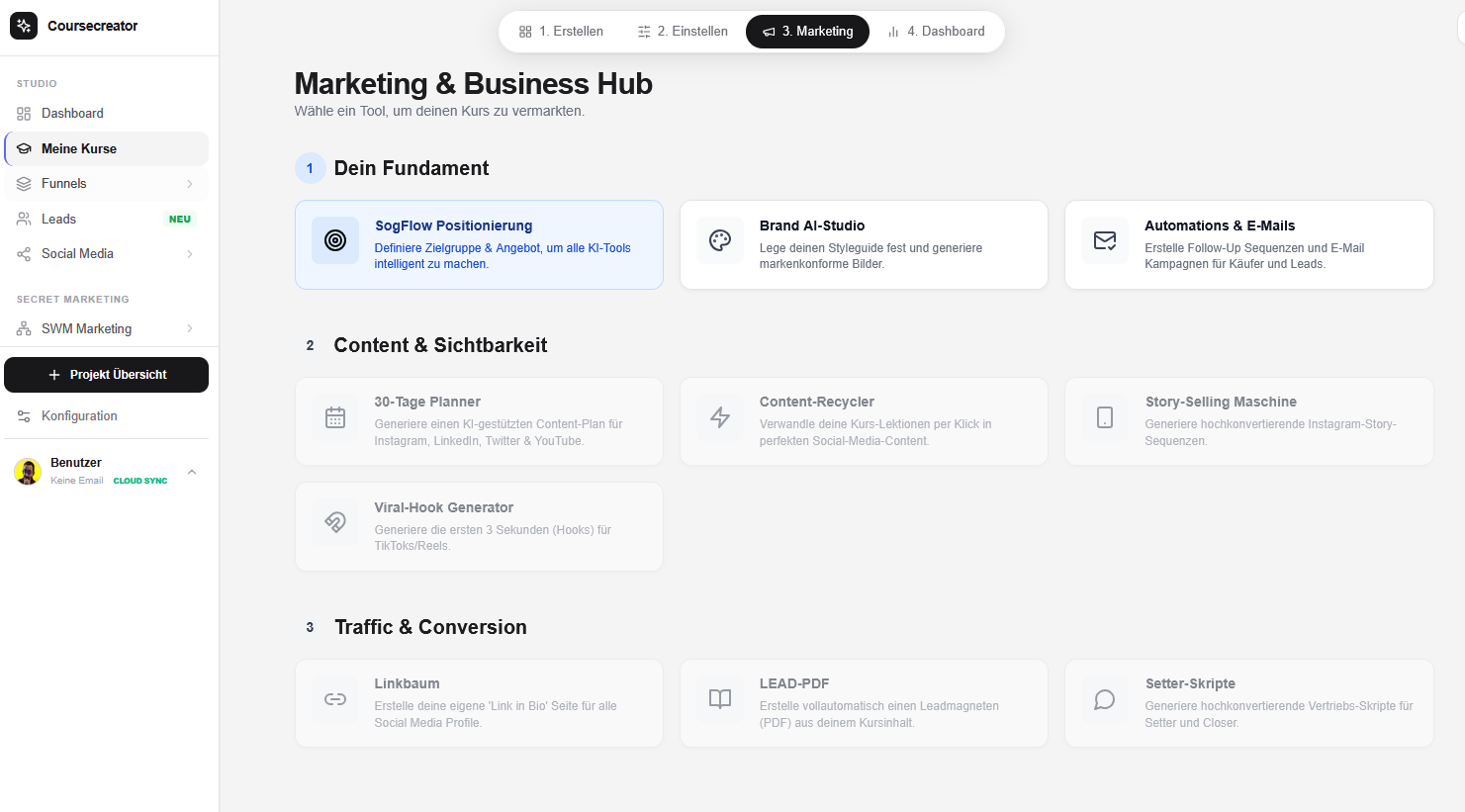Expand the SWM Marketing submenu chevron
The height and width of the screenshot is (812, 1465).
[x=190, y=328]
